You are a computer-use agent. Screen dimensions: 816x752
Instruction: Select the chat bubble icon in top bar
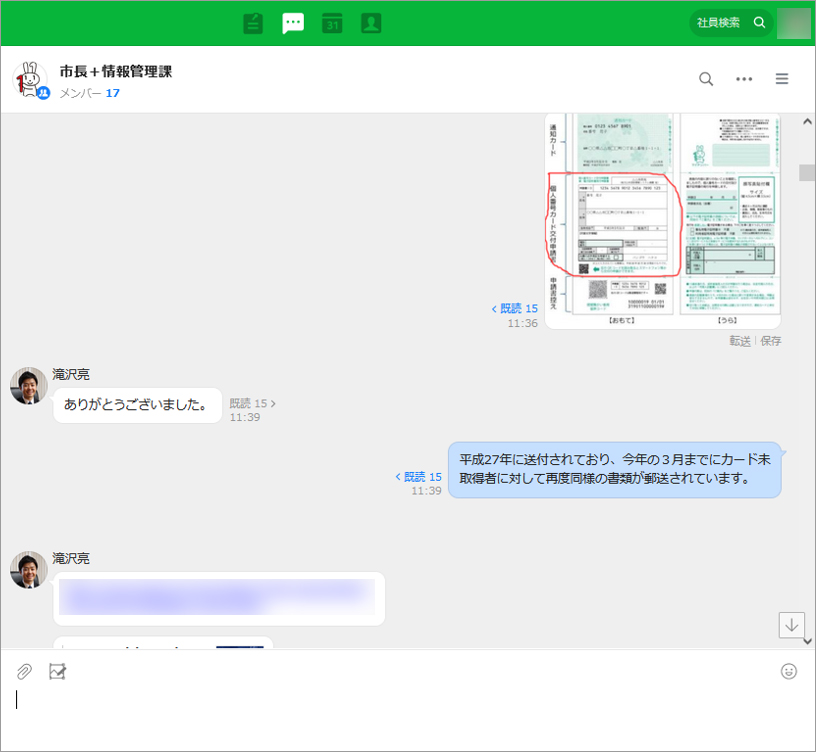293,23
